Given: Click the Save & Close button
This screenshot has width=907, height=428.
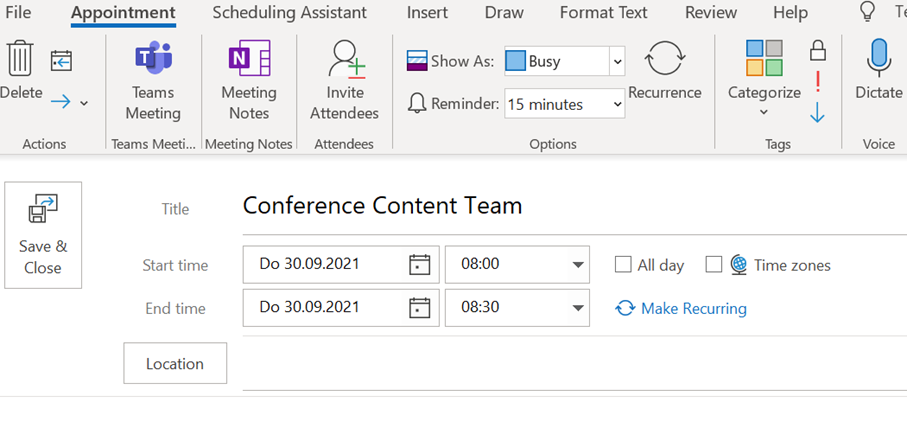Looking at the screenshot, I should coord(43,235).
